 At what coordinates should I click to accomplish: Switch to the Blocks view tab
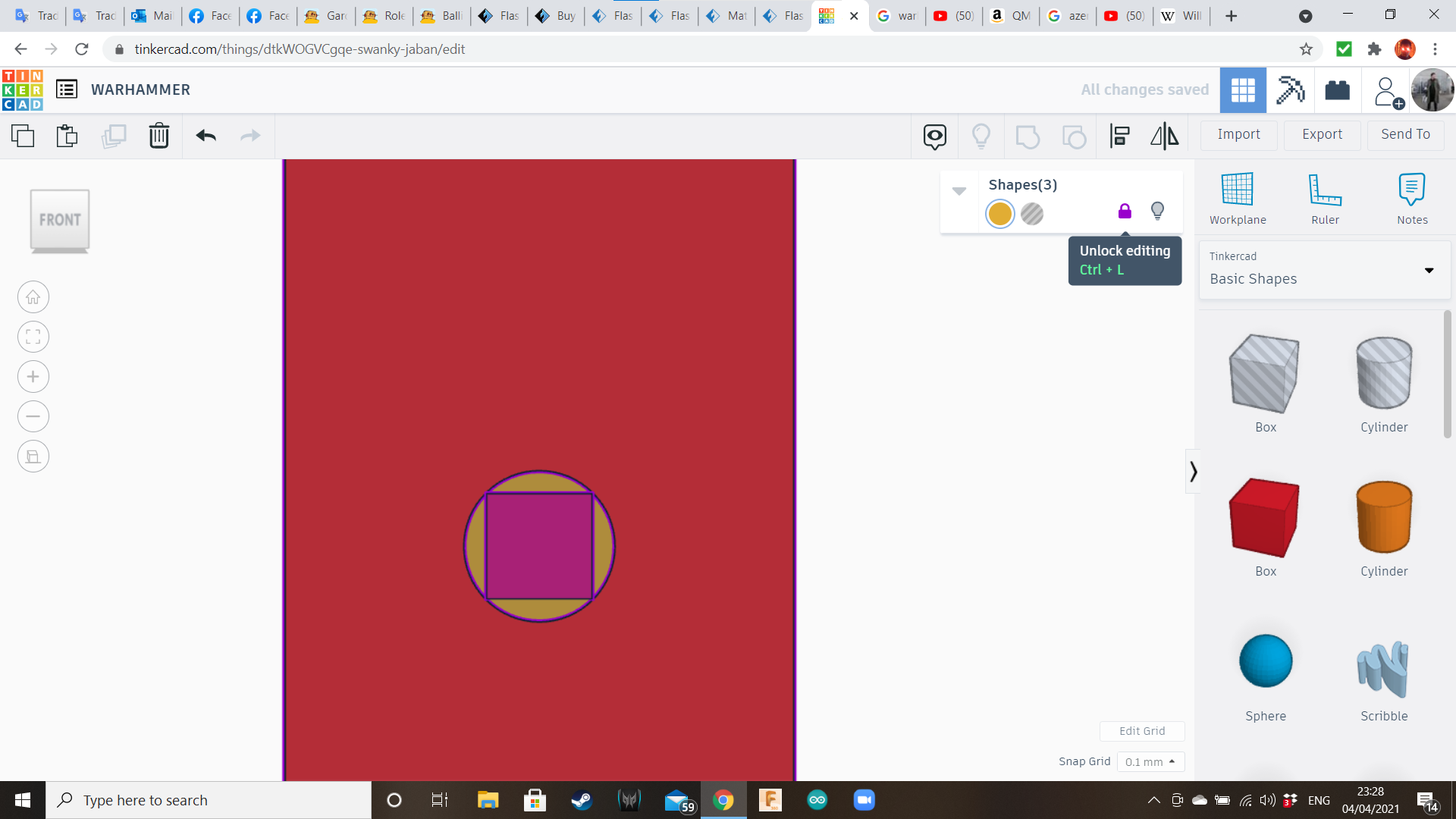pos(1290,90)
